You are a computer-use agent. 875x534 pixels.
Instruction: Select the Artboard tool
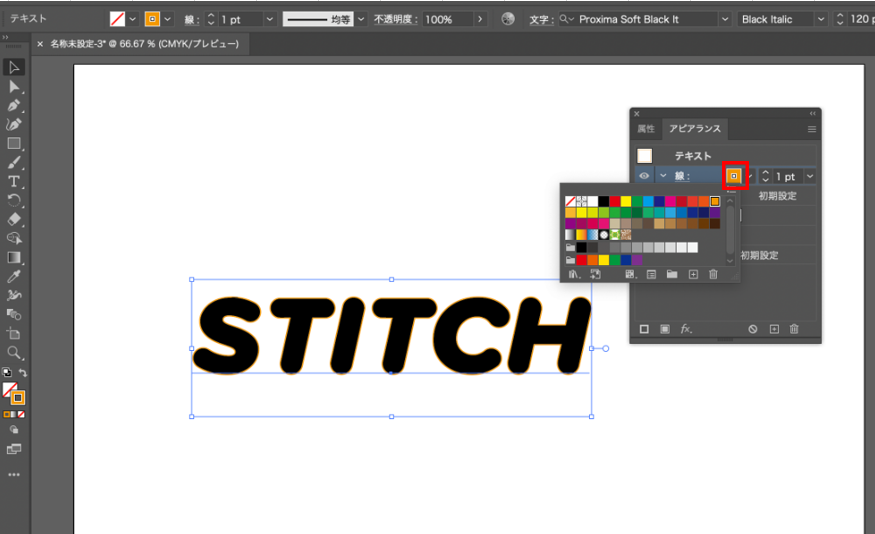pyautogui.click(x=14, y=334)
